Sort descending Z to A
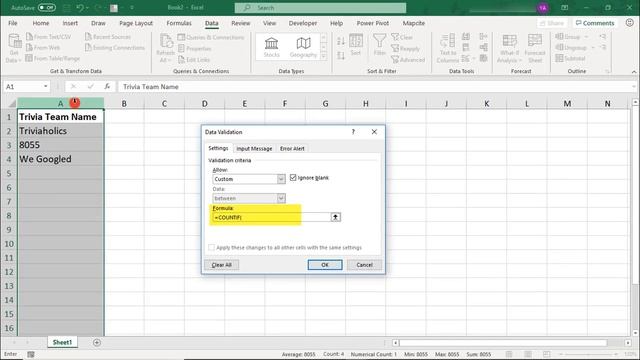 [341, 56]
